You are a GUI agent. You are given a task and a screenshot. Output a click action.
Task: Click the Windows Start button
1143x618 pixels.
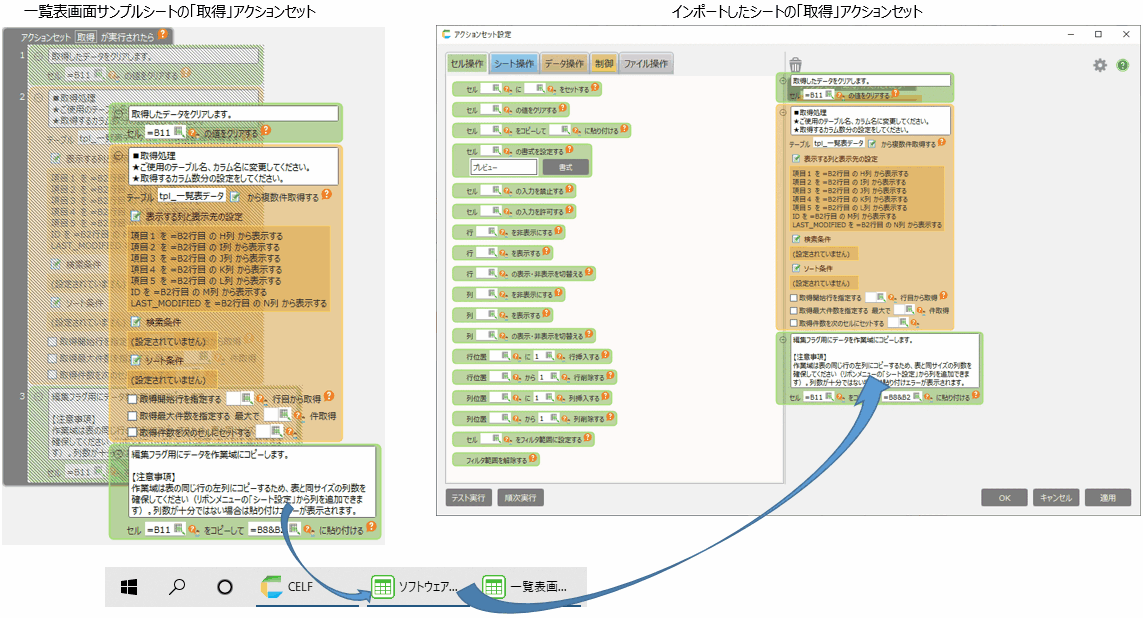click(129, 587)
